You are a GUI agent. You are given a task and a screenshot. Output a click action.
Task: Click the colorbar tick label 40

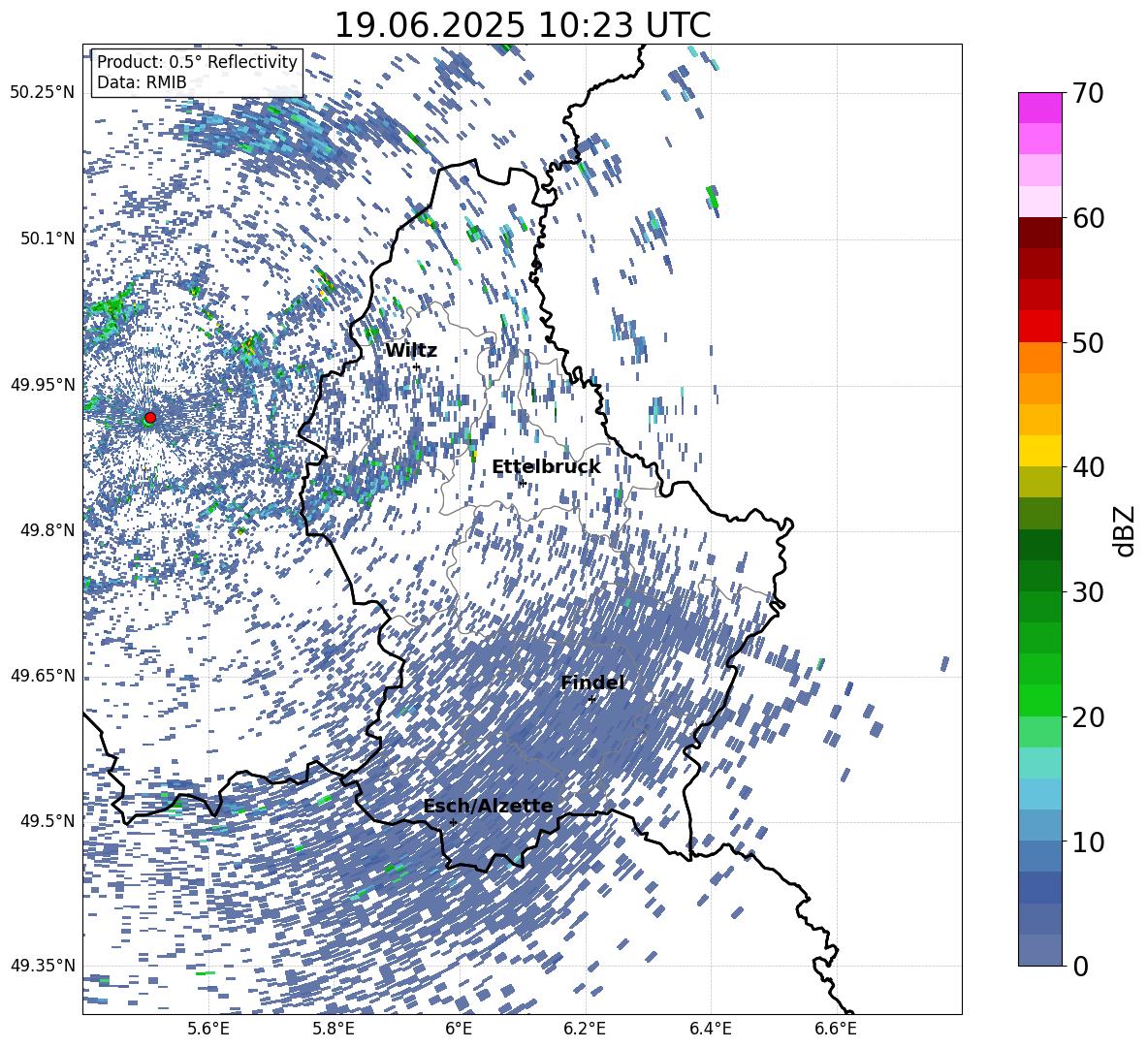[x=1088, y=467]
